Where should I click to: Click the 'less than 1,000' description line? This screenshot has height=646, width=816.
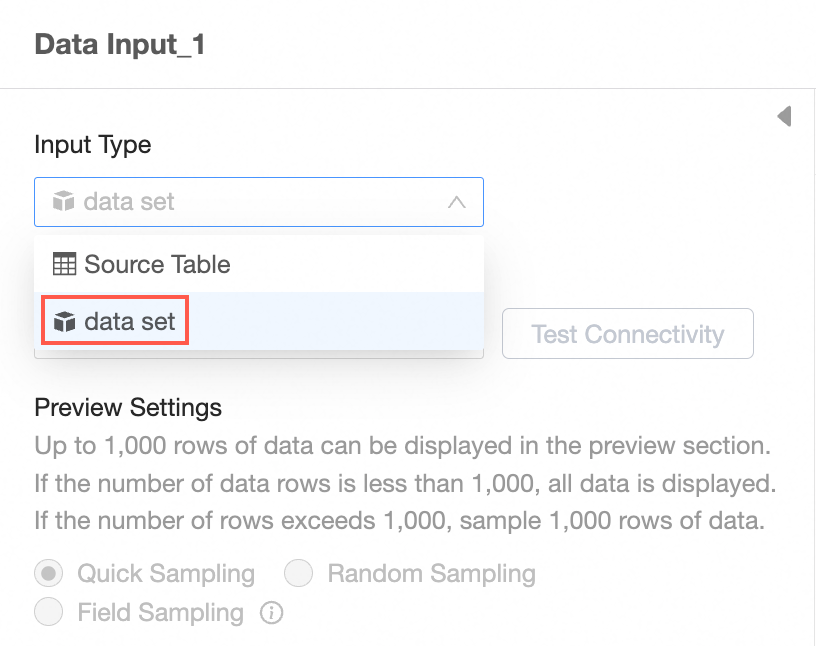405,486
